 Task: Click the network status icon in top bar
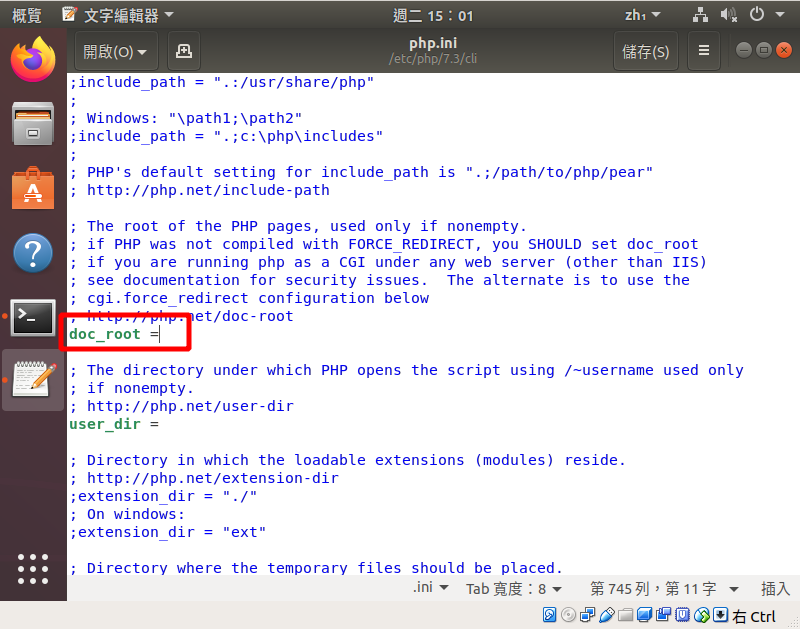pos(700,15)
